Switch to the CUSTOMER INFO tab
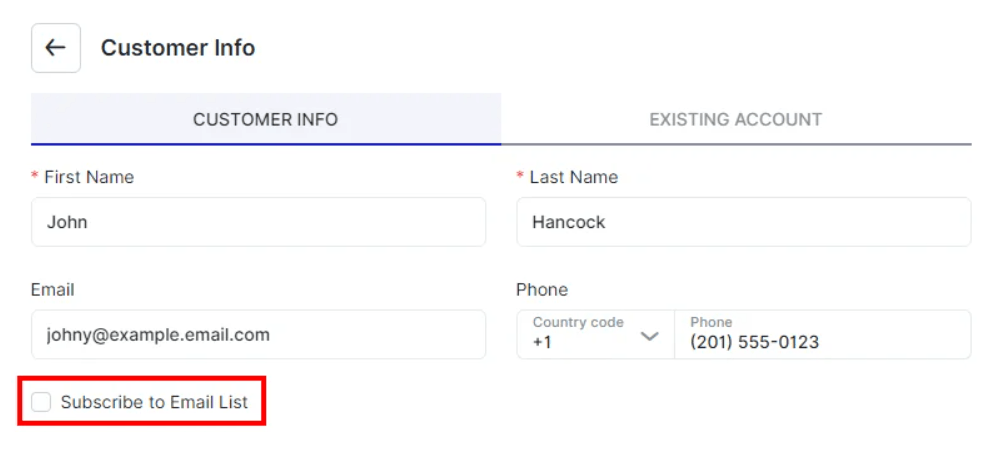This screenshot has width=989, height=452. click(x=265, y=120)
